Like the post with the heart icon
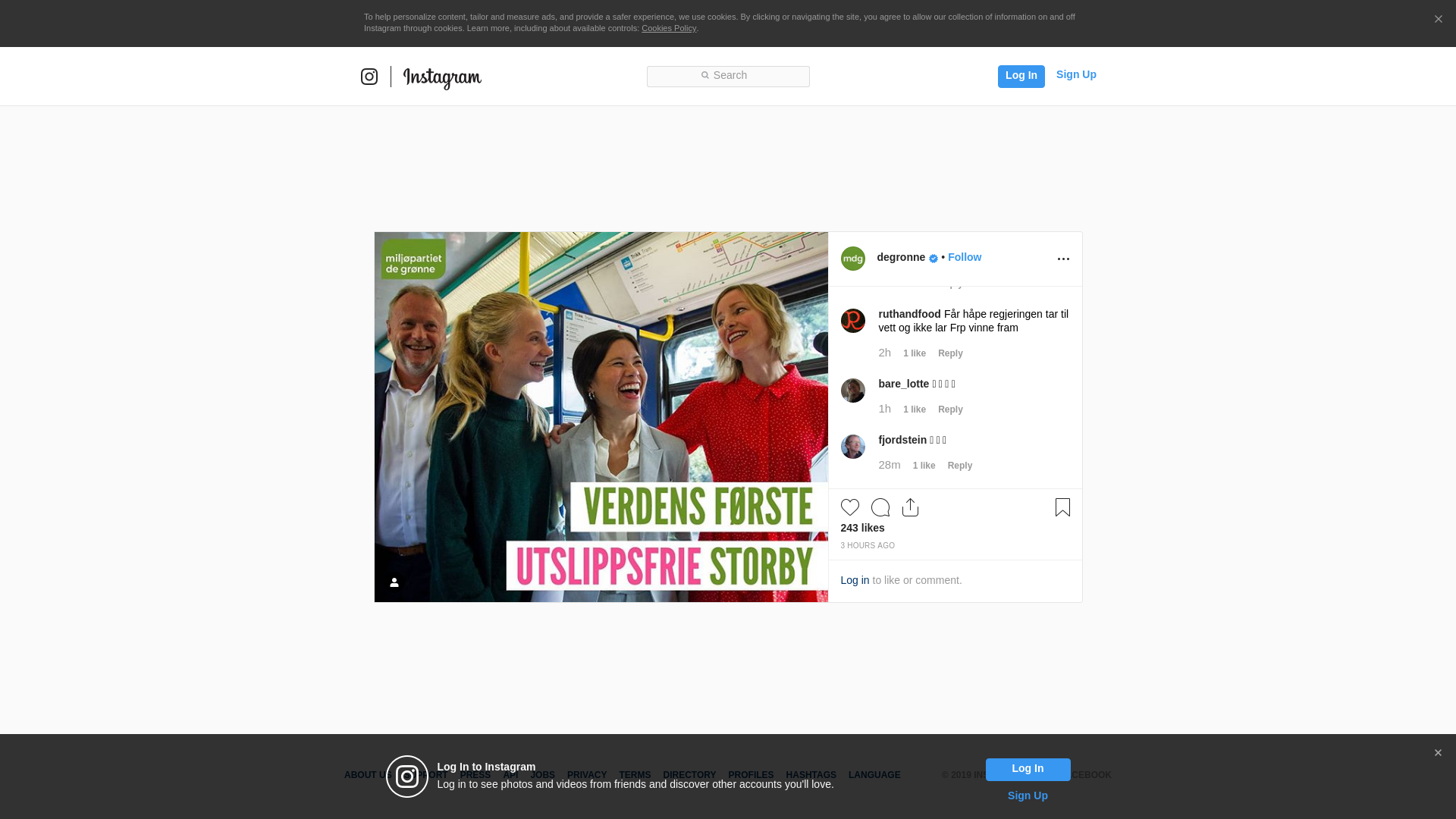 click(850, 507)
